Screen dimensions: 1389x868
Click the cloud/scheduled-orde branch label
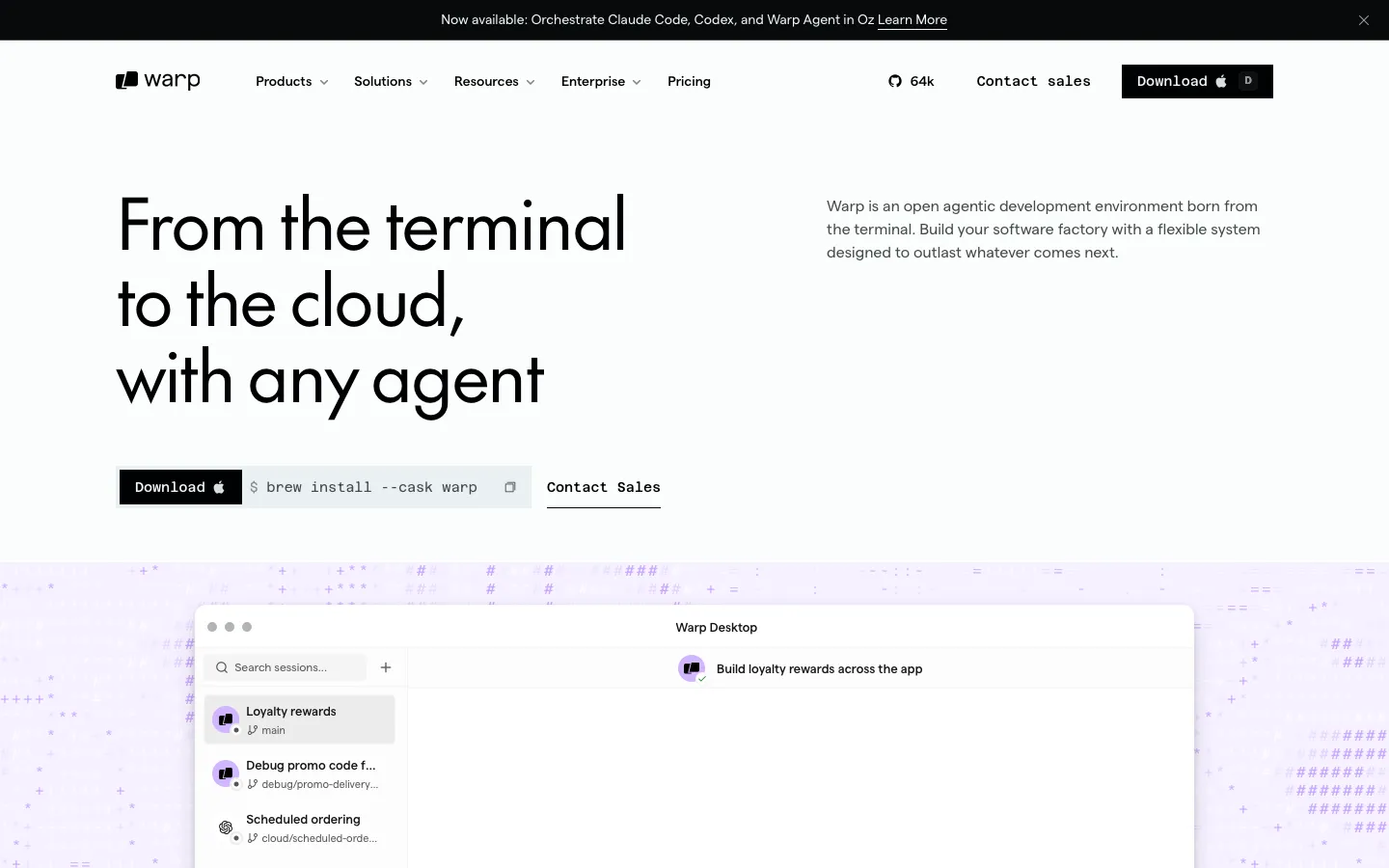[x=319, y=839]
